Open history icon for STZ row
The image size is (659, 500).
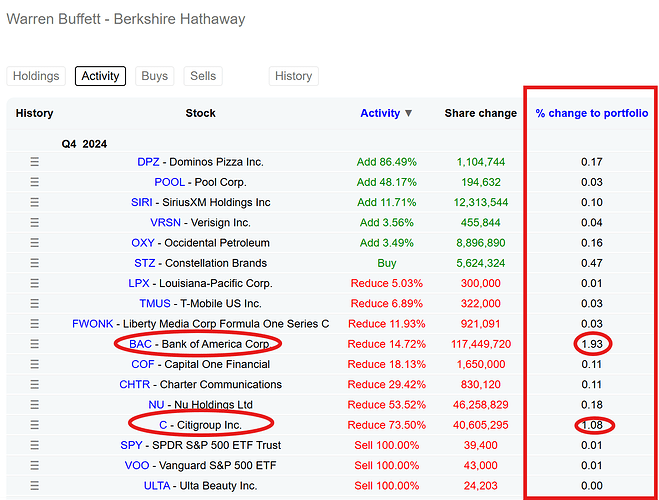click(x=34, y=263)
